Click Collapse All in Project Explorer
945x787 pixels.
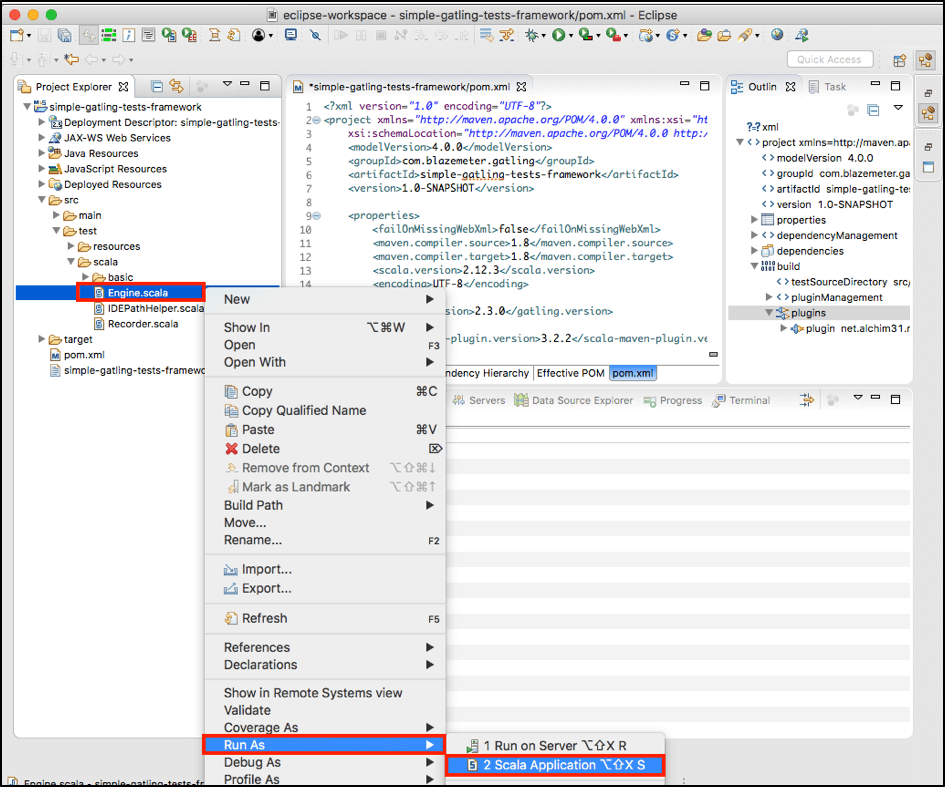[157, 86]
